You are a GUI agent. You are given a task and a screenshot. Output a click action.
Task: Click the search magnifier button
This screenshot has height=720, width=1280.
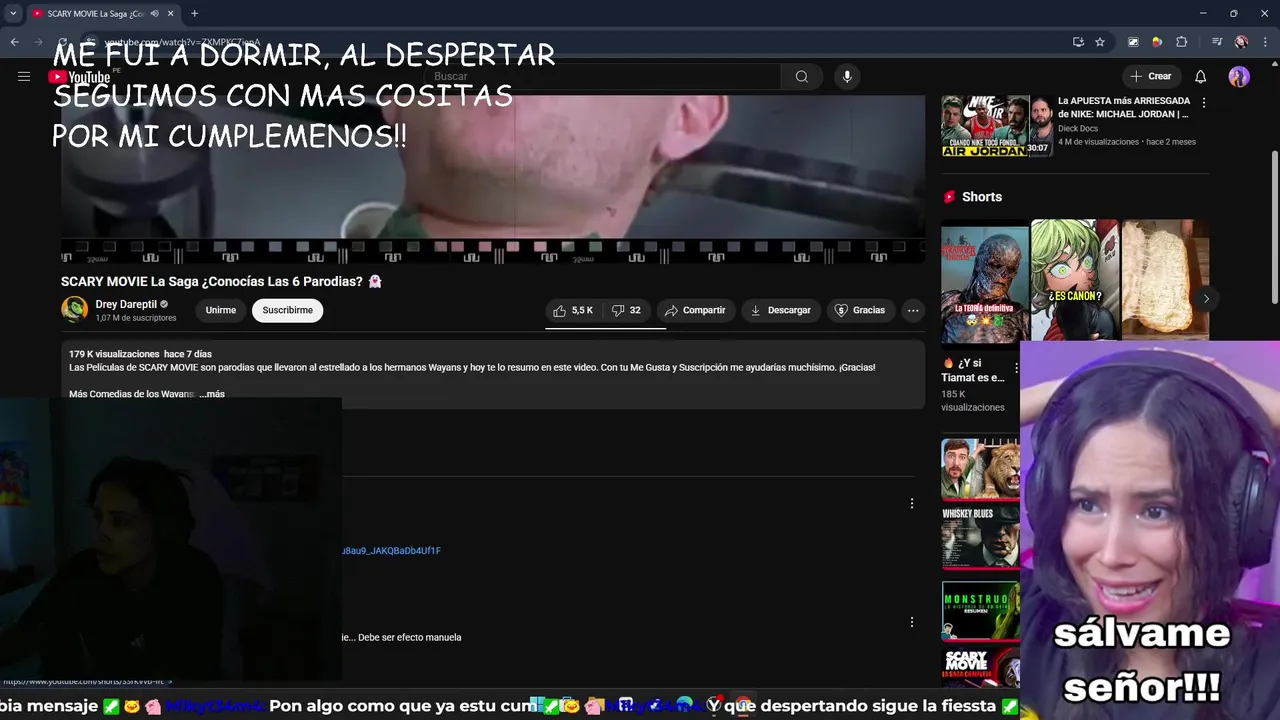click(x=802, y=77)
